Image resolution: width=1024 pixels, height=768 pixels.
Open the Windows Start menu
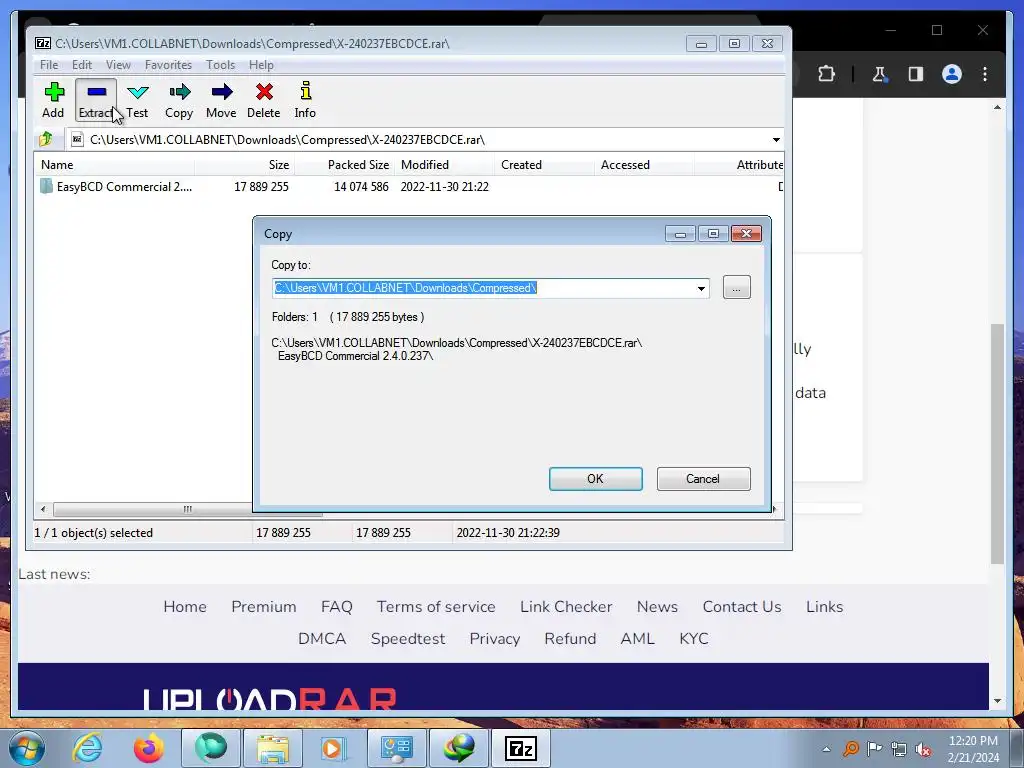pos(27,748)
